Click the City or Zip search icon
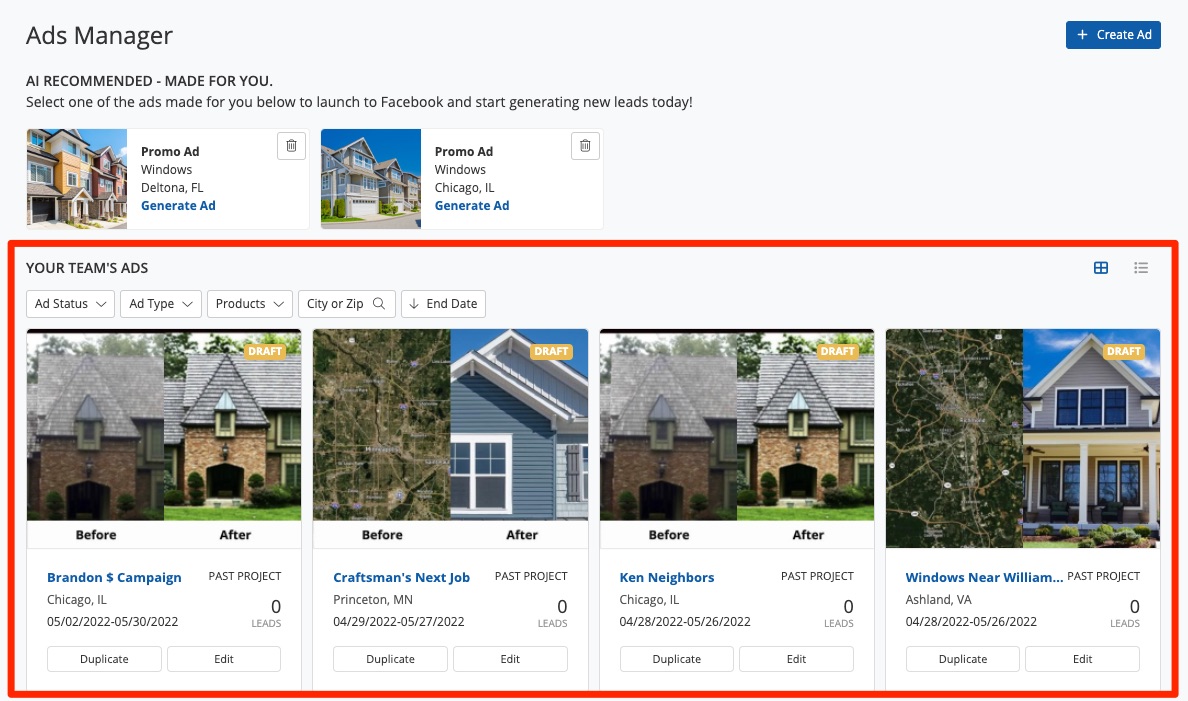 click(x=379, y=304)
